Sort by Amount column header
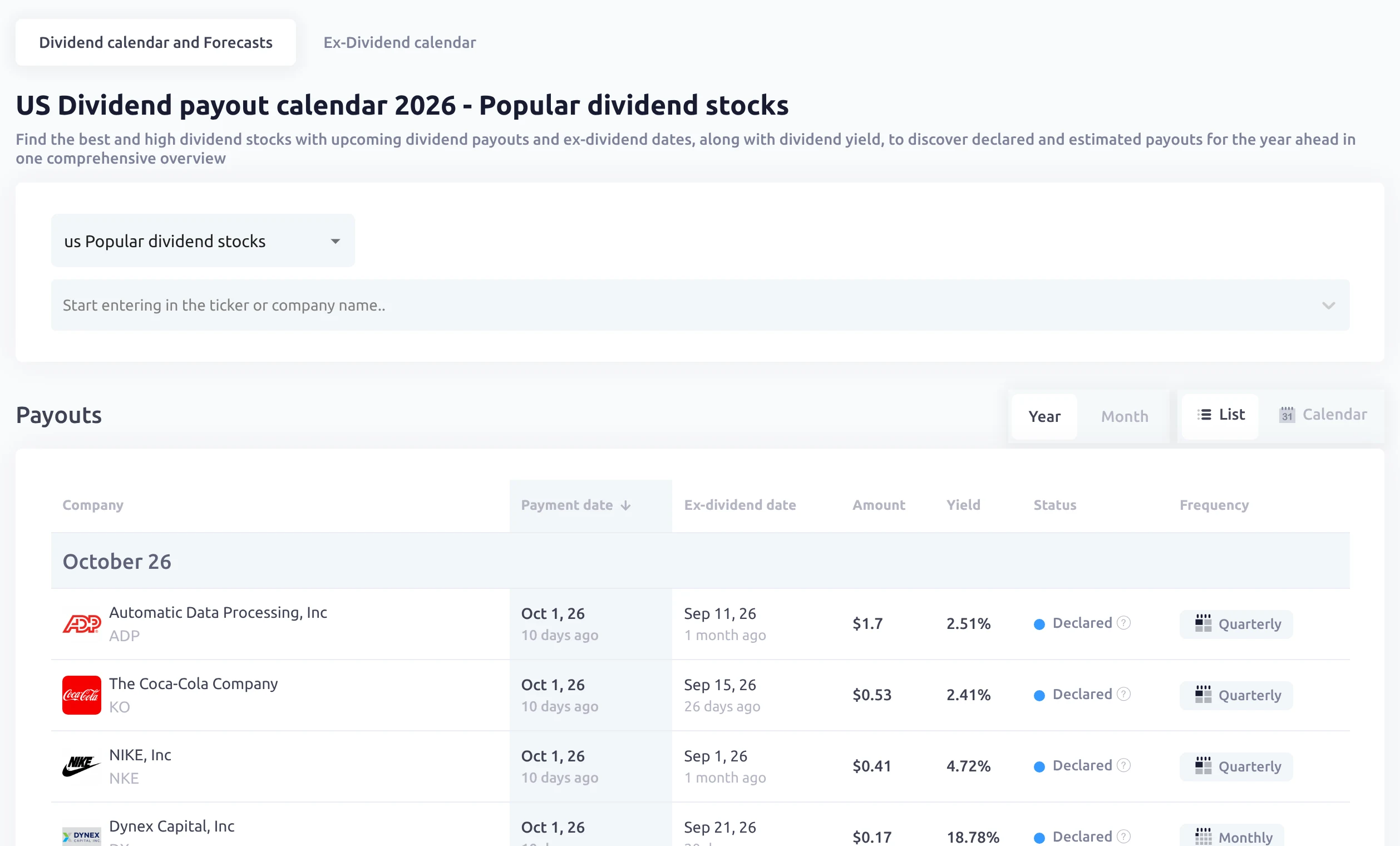The image size is (1400, 846). click(x=879, y=505)
